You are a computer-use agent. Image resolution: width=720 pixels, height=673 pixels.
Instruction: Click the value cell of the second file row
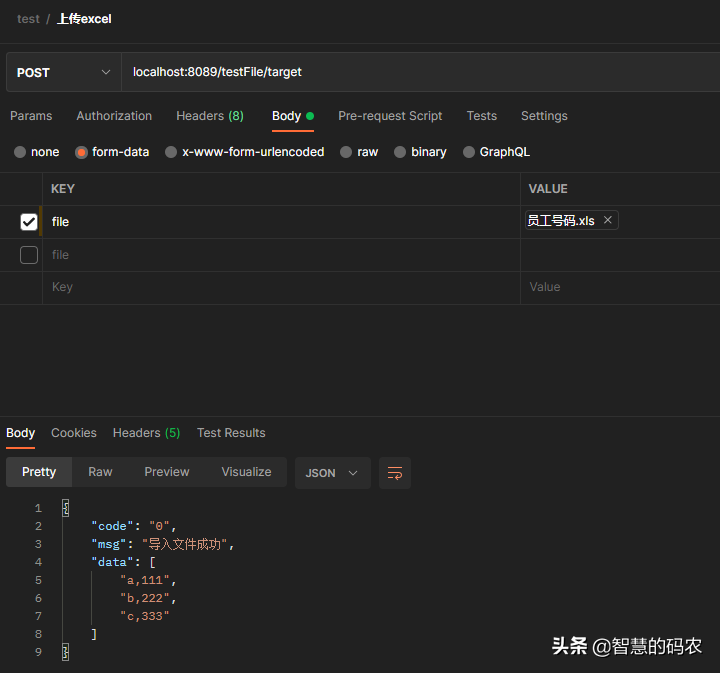coord(620,255)
